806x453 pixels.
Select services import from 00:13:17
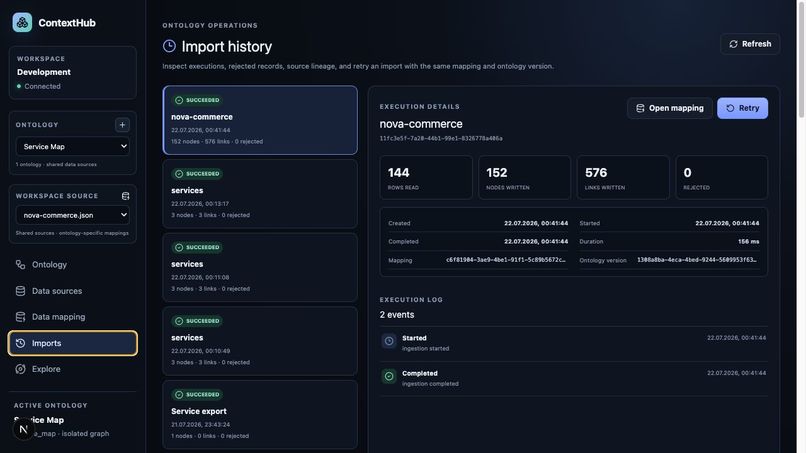click(260, 194)
